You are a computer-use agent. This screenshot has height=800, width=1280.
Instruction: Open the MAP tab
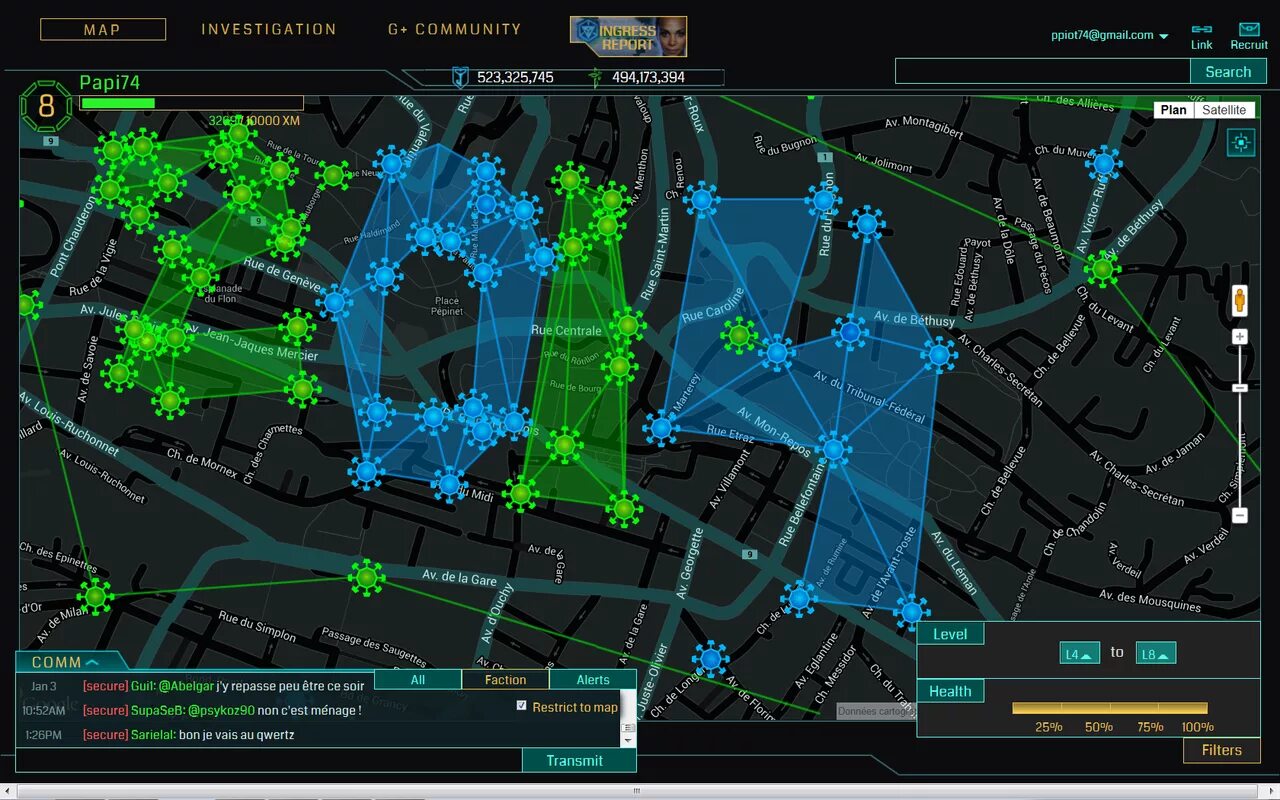click(x=103, y=29)
